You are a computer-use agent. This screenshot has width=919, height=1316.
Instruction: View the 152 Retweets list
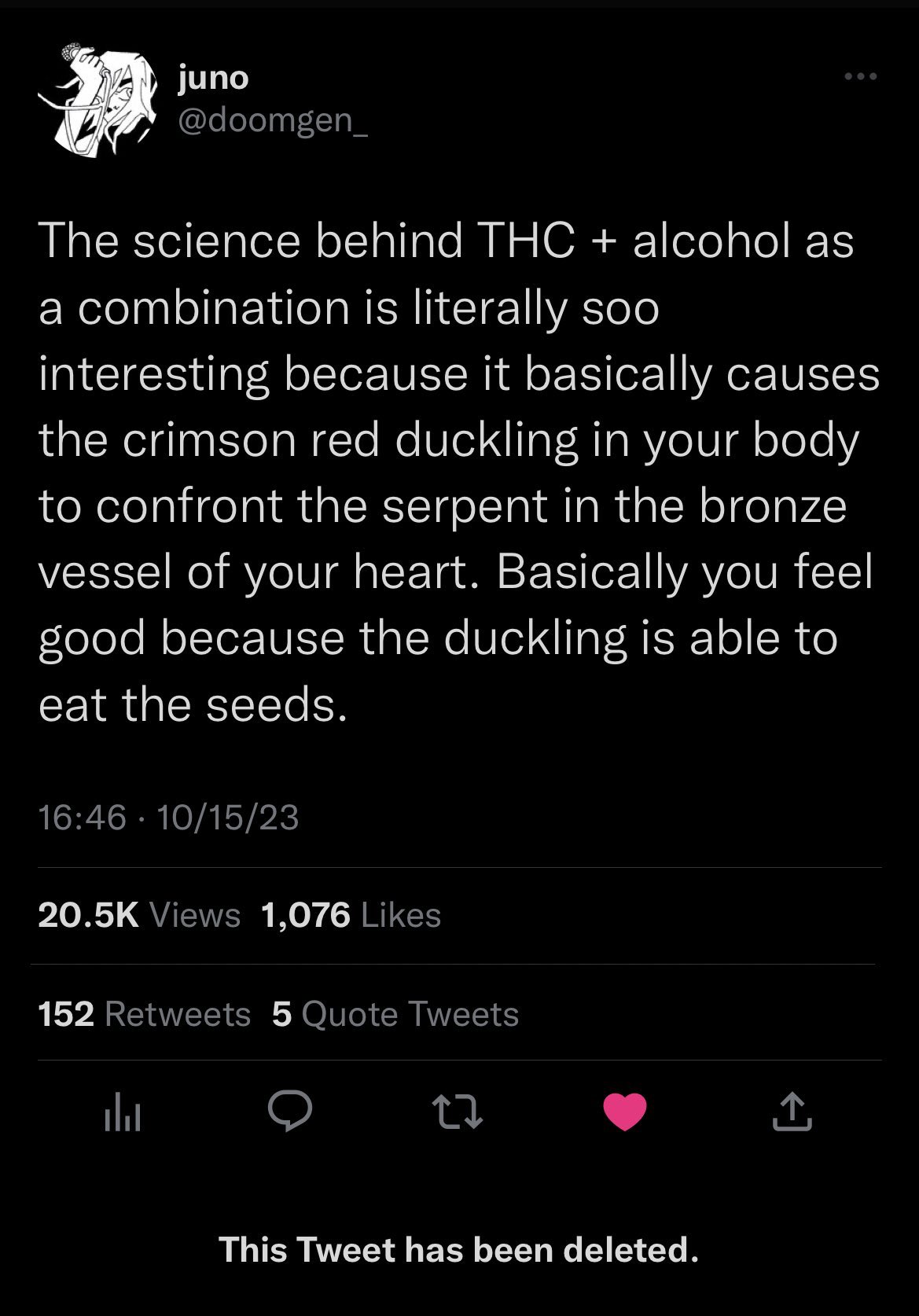tap(145, 1014)
